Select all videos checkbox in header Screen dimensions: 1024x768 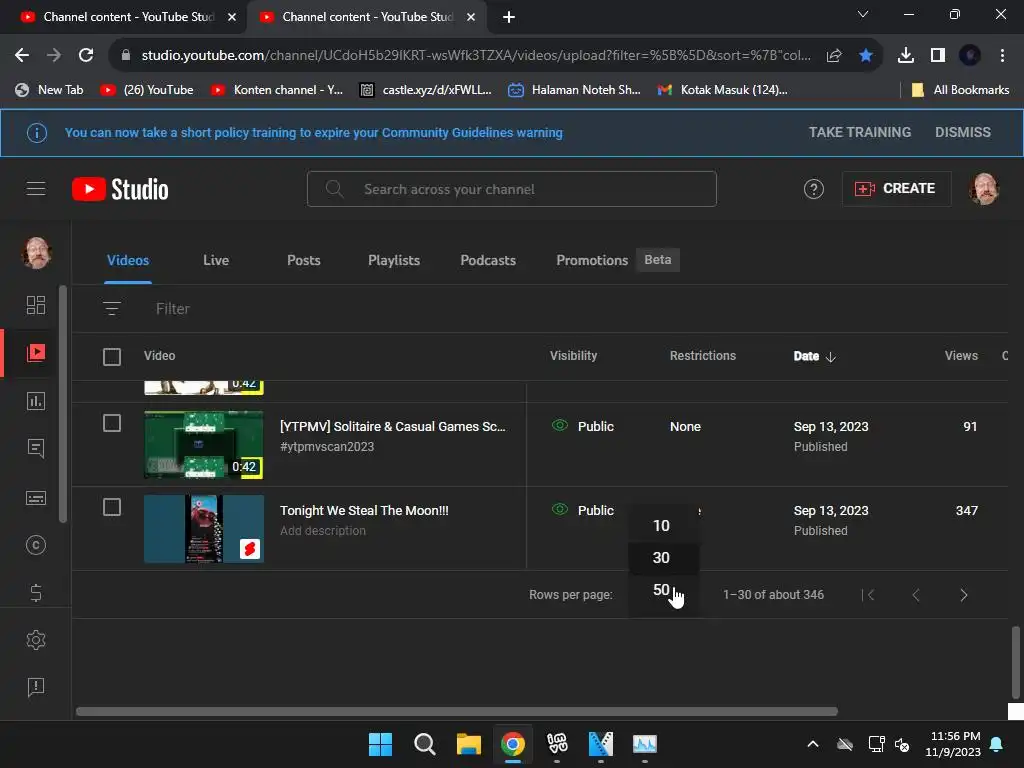pos(112,357)
